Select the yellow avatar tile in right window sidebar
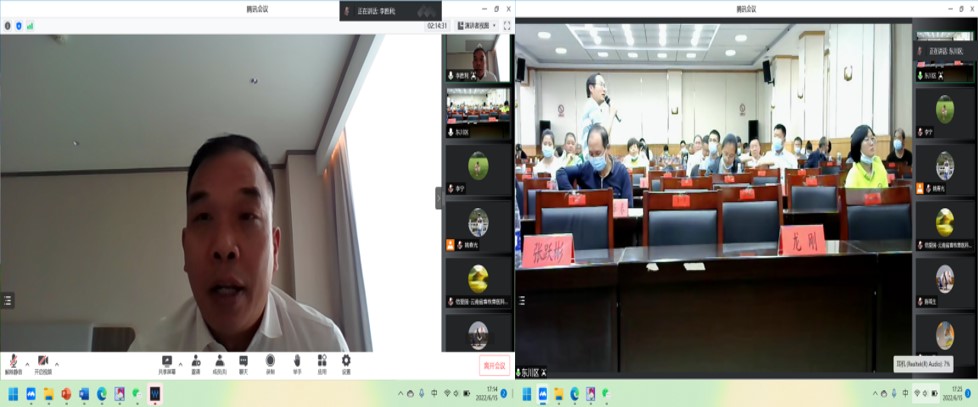Viewport: 978px width, 407px height. click(x=945, y=226)
